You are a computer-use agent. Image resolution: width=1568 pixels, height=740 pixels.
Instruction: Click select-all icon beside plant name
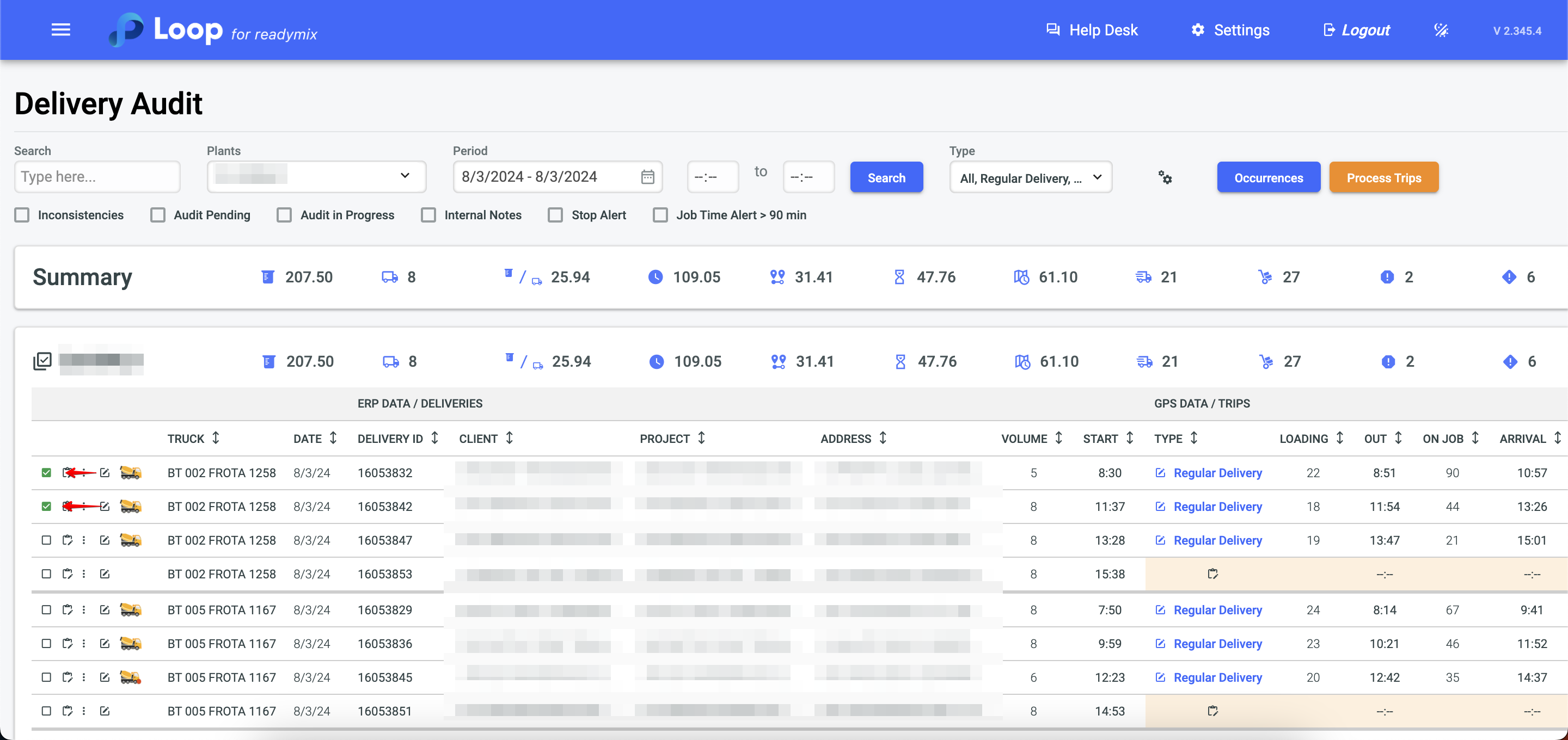coord(42,361)
